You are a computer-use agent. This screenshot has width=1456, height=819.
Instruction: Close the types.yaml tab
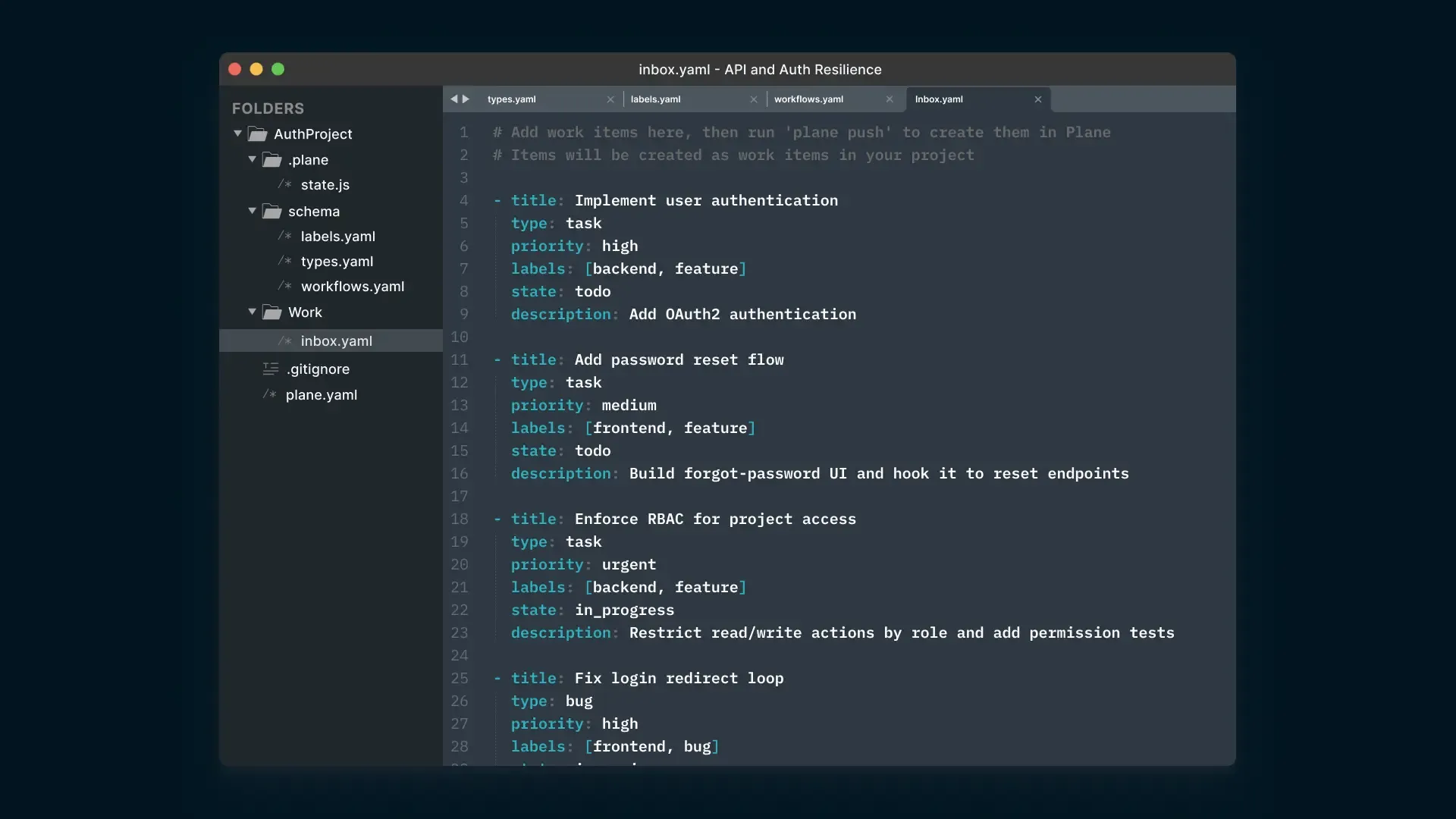(x=610, y=99)
